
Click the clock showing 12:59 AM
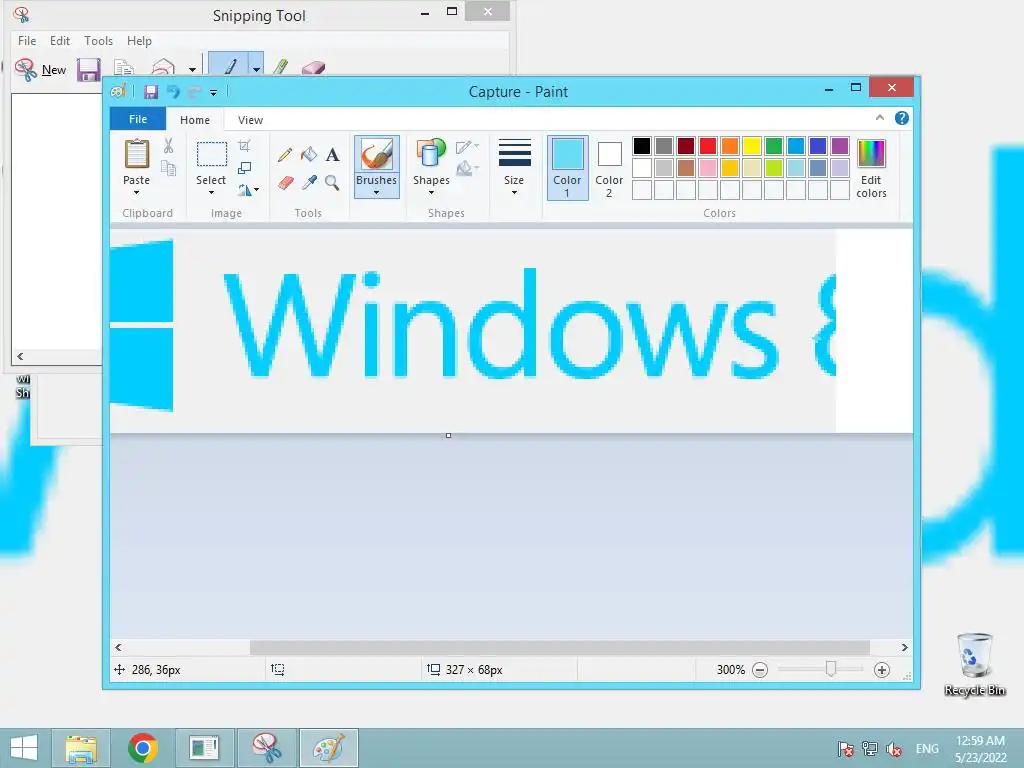coord(980,741)
